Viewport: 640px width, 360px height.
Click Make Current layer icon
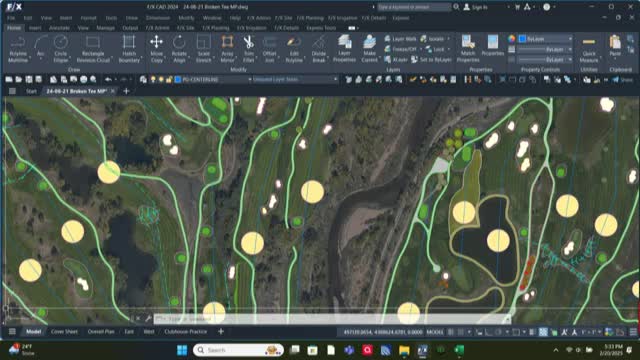[x=369, y=42]
